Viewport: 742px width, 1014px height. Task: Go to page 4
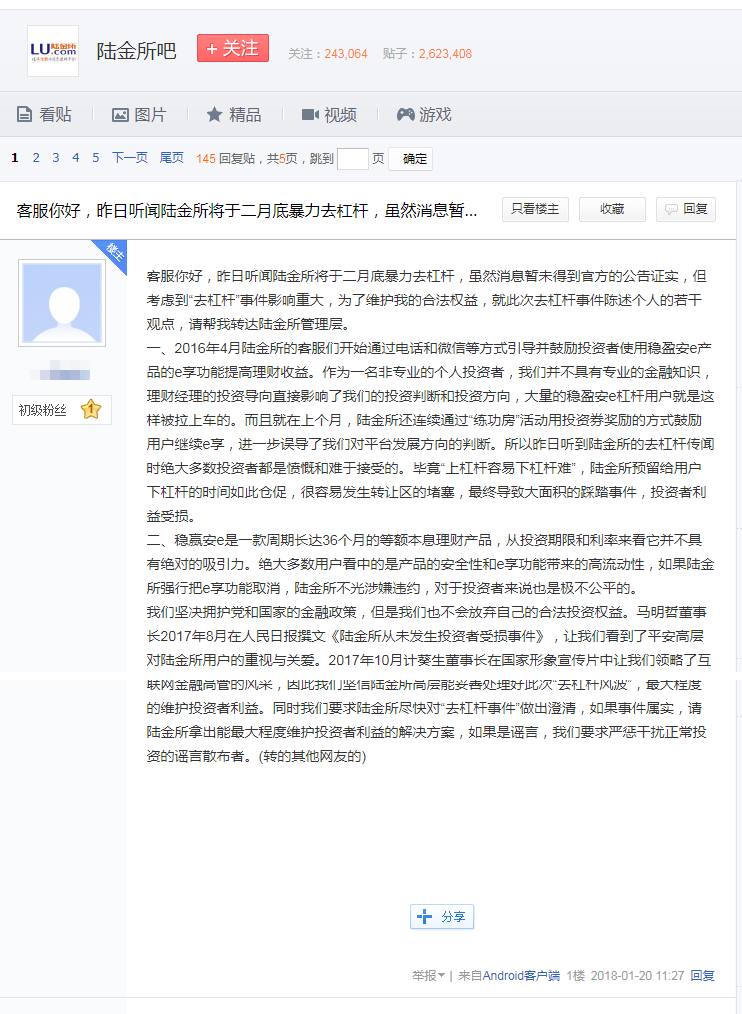(76, 158)
